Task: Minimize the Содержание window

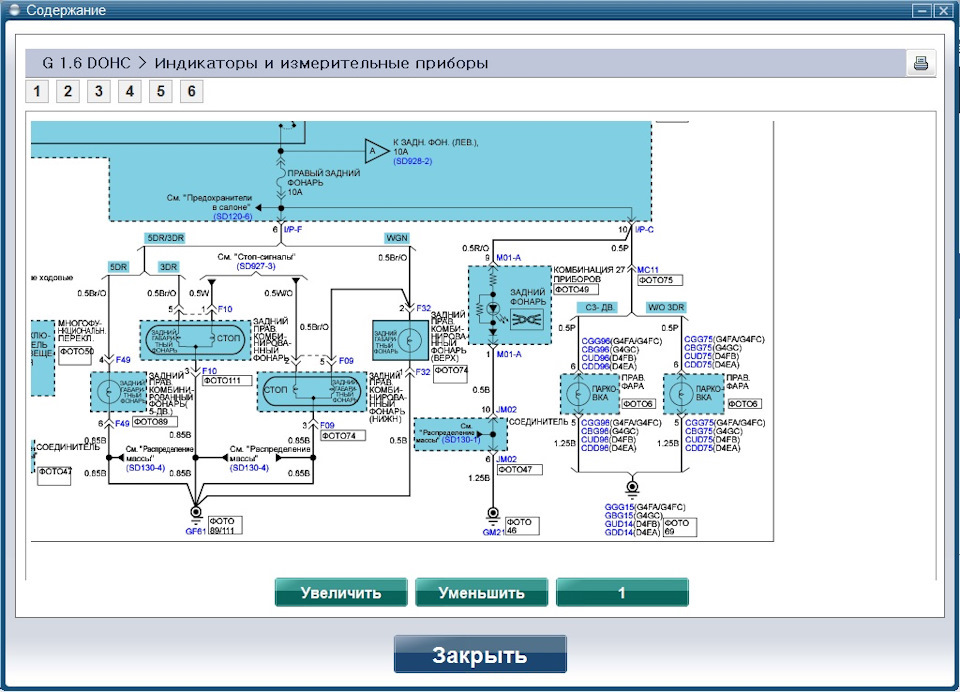Action: pyautogui.click(x=921, y=10)
